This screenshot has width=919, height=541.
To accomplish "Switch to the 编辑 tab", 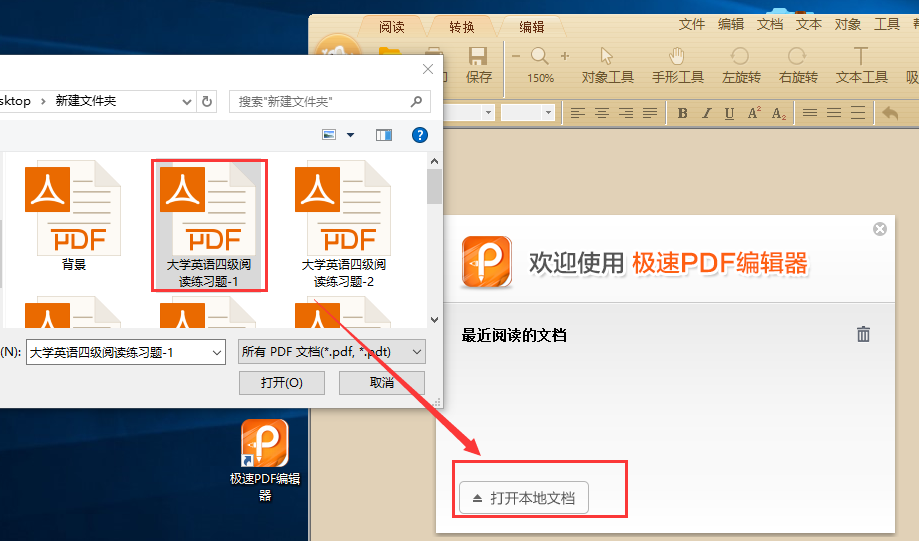I will 532,27.
